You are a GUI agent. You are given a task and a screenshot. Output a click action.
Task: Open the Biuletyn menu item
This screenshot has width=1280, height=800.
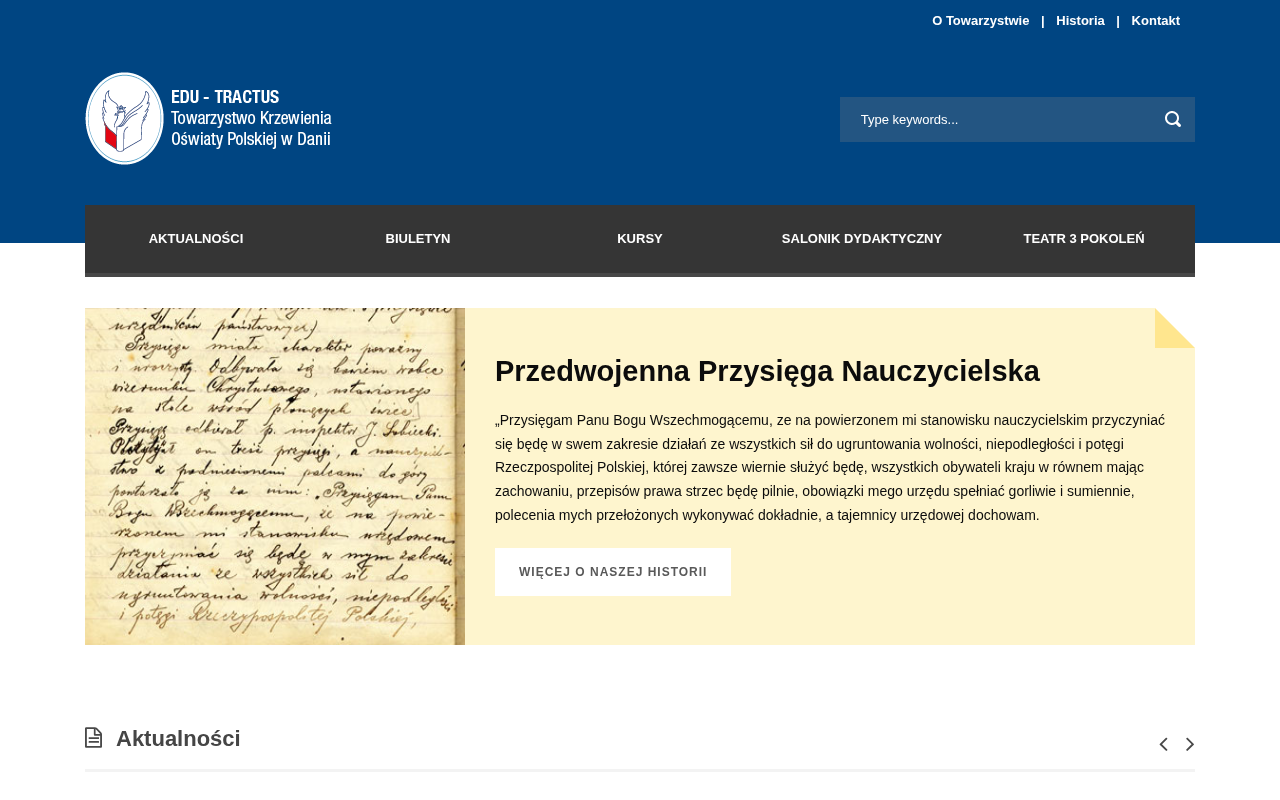(x=418, y=239)
